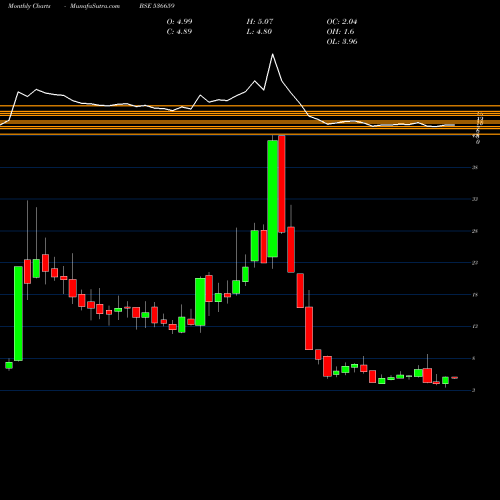This screenshot has height=500, width=500.
Task: Select the close value "C: 4.89"
Action: [179, 32]
